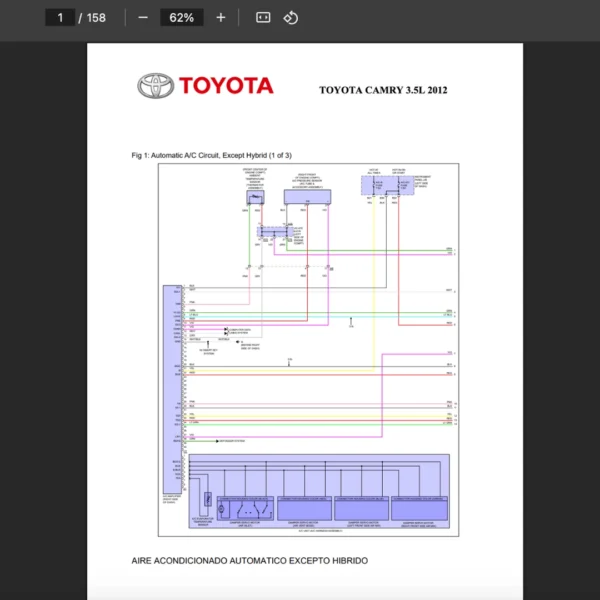This screenshot has width=600, height=600.
Task: Rotate the document with the rotate icon
Action: [291, 18]
